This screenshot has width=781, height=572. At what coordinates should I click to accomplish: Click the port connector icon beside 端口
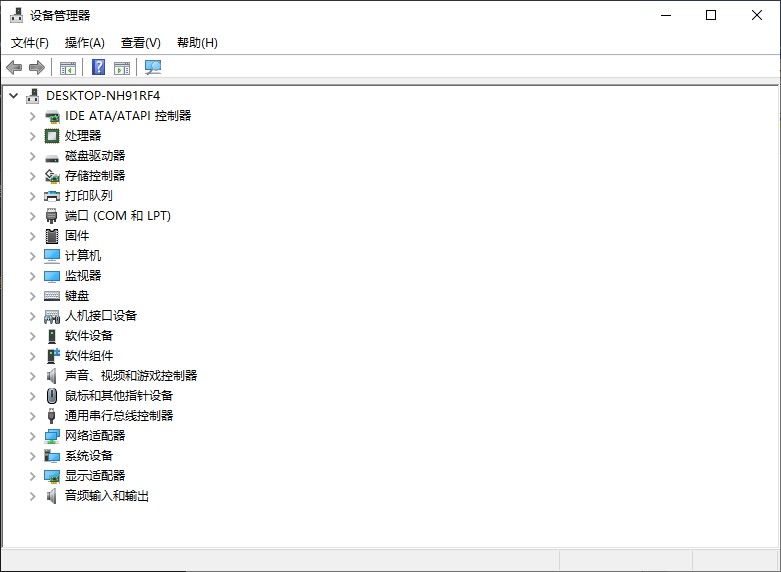(x=51, y=216)
